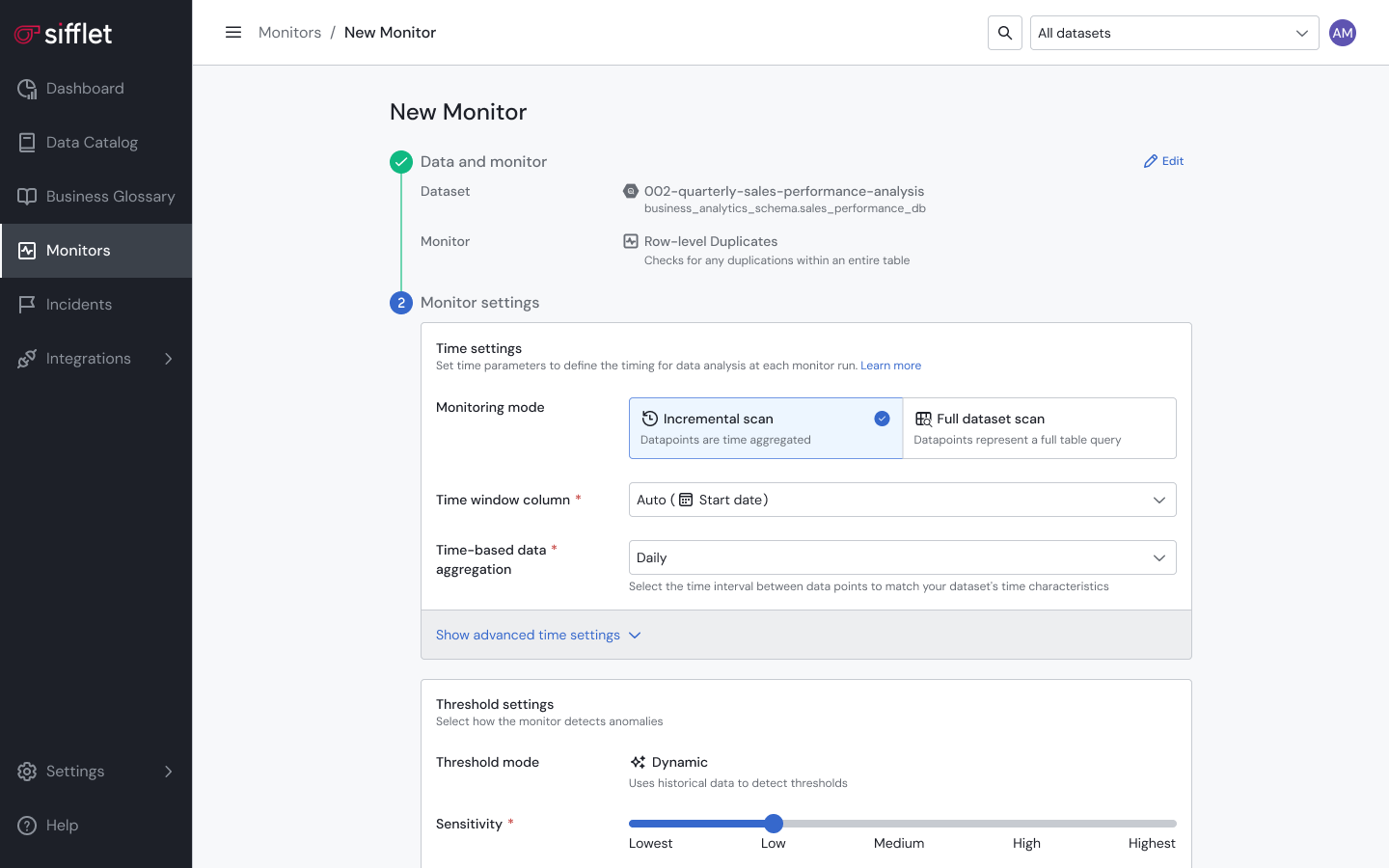Click the Incremental scan clock icon
This screenshot has width=1389, height=868.
tap(650, 419)
